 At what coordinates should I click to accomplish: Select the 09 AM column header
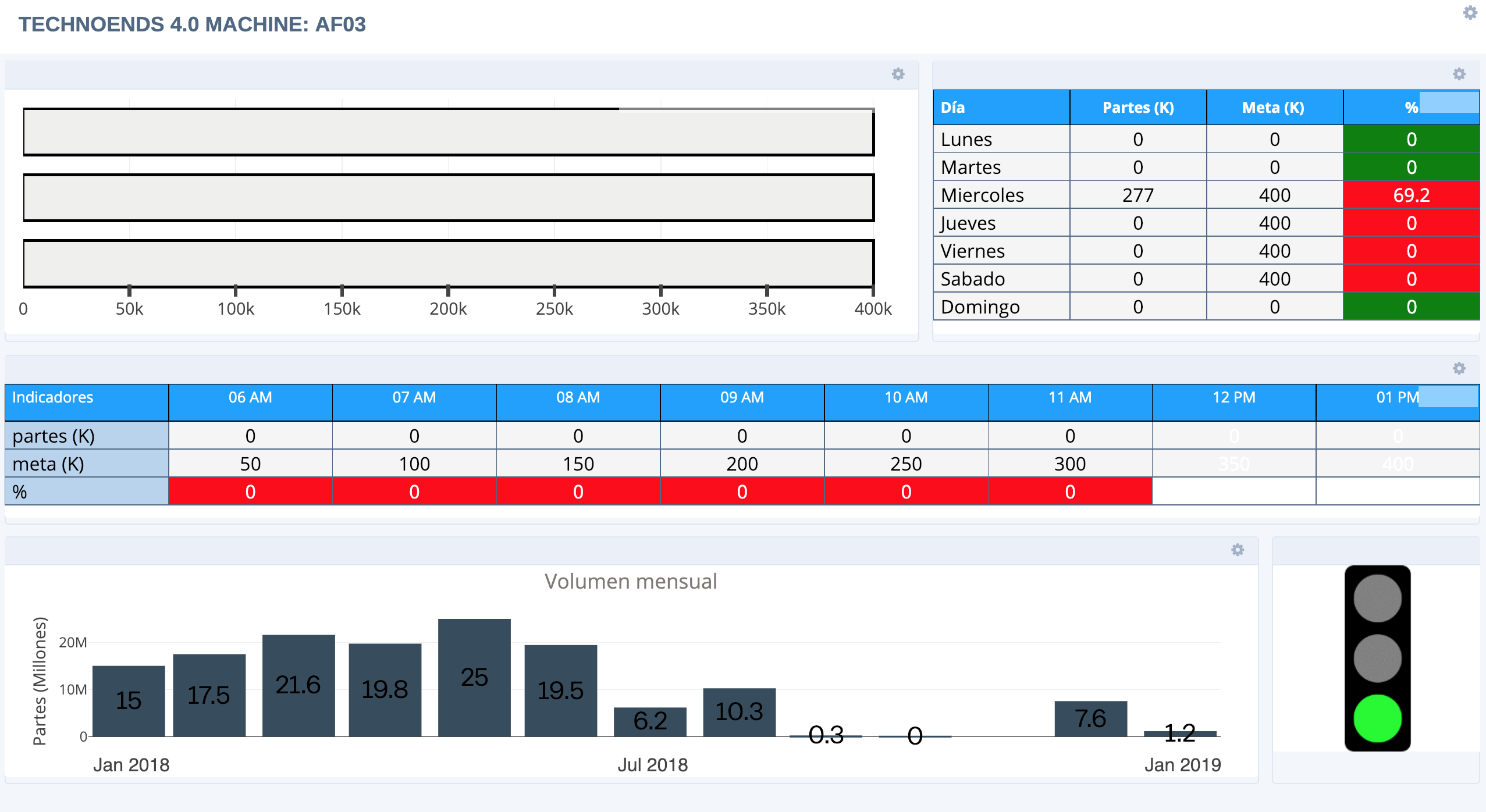click(x=741, y=398)
